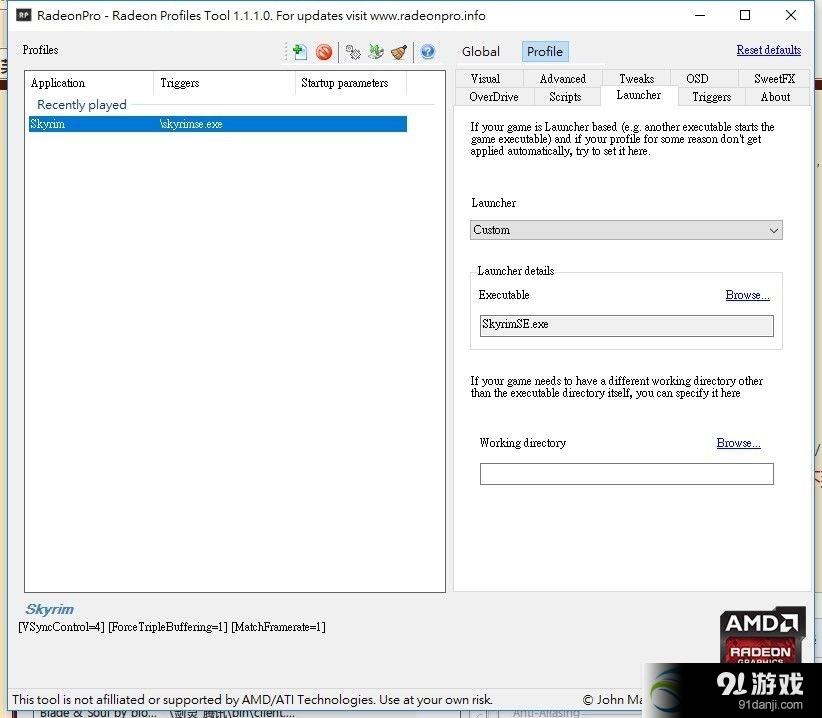Click the Reset defaults link
Viewport: 822px width, 718px height.
(x=769, y=50)
